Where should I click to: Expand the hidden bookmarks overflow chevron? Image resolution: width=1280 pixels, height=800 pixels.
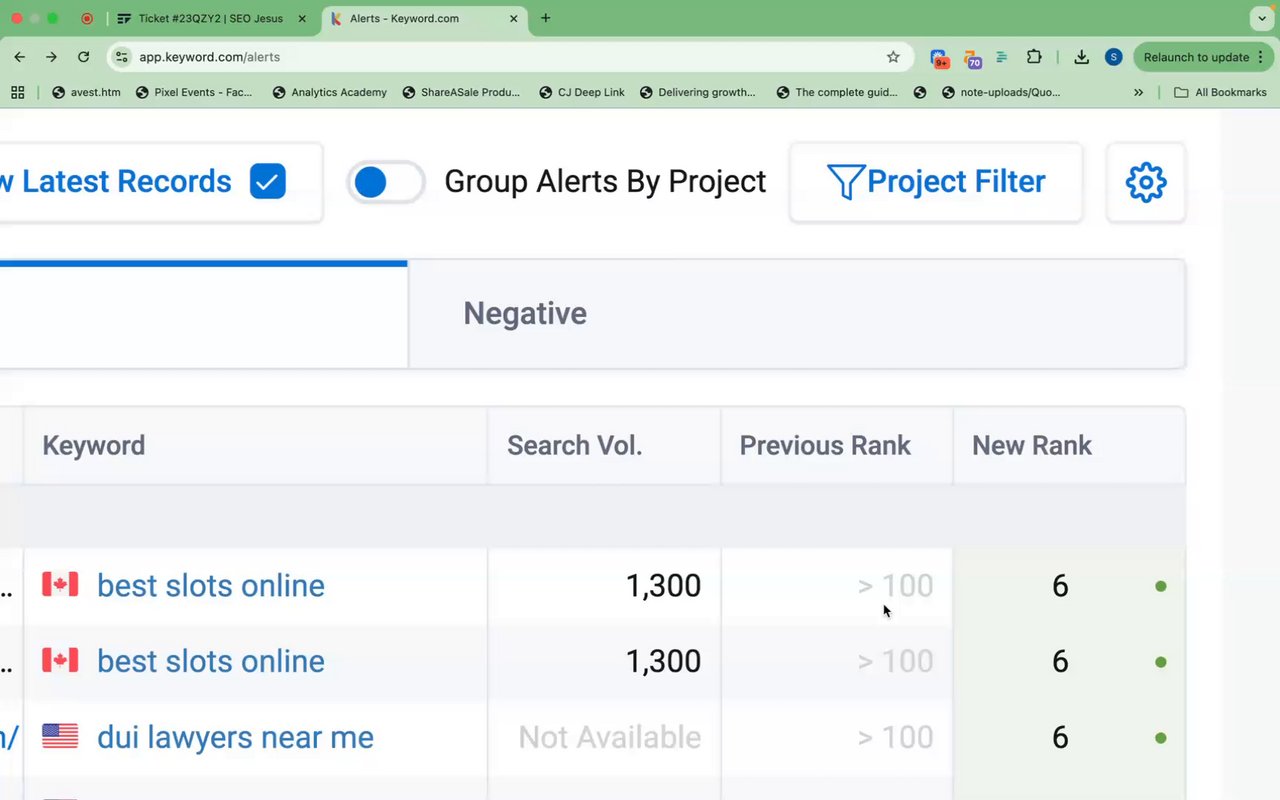point(1138,92)
